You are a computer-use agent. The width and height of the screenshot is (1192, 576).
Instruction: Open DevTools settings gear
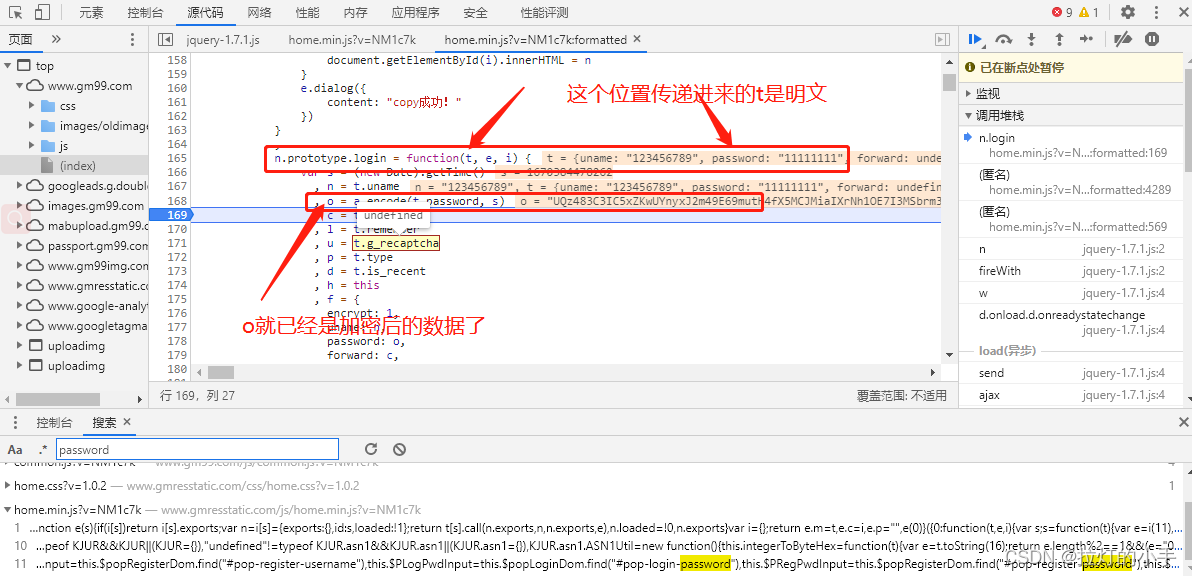(x=1128, y=12)
